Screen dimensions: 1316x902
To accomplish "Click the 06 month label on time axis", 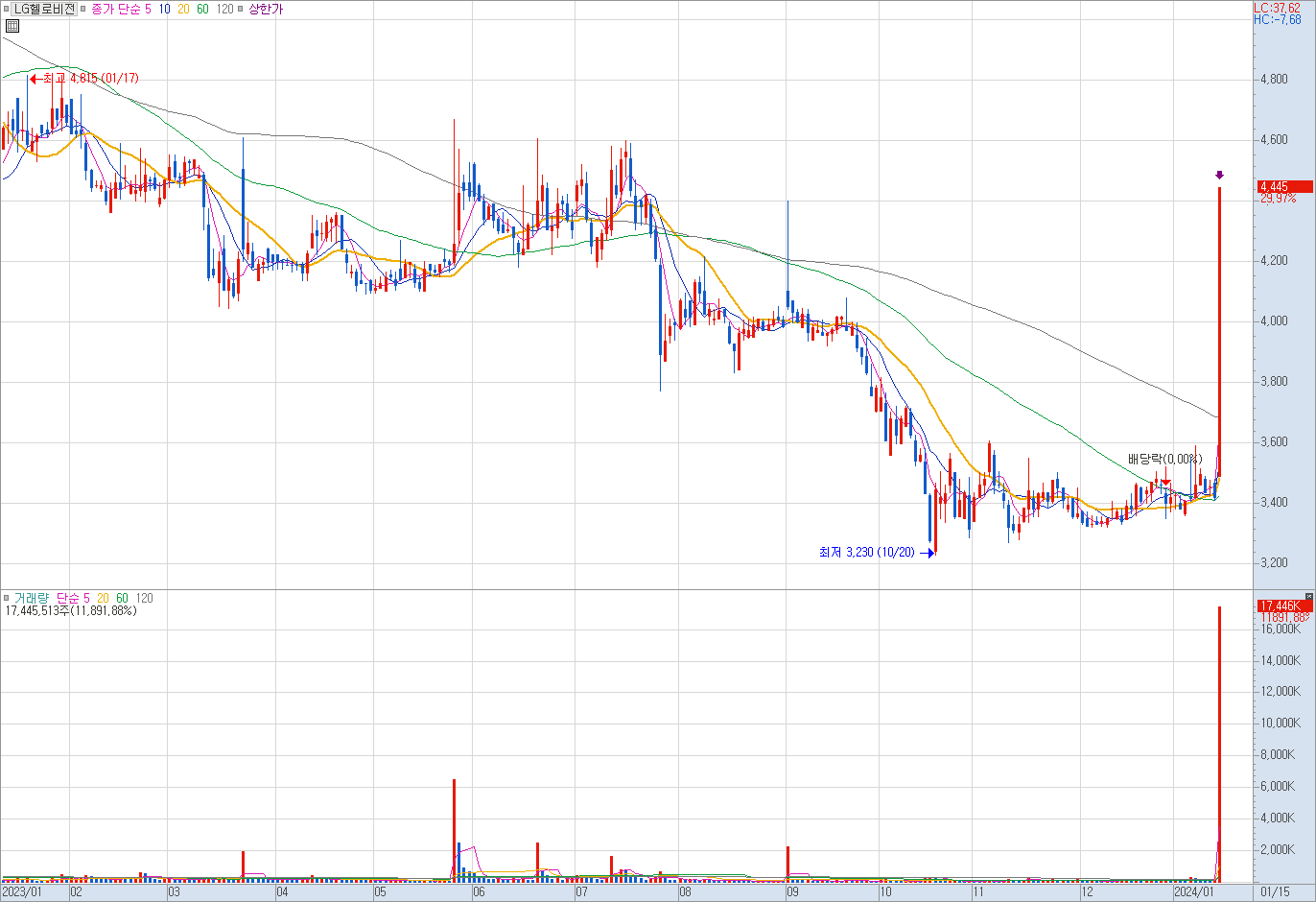I will [479, 892].
